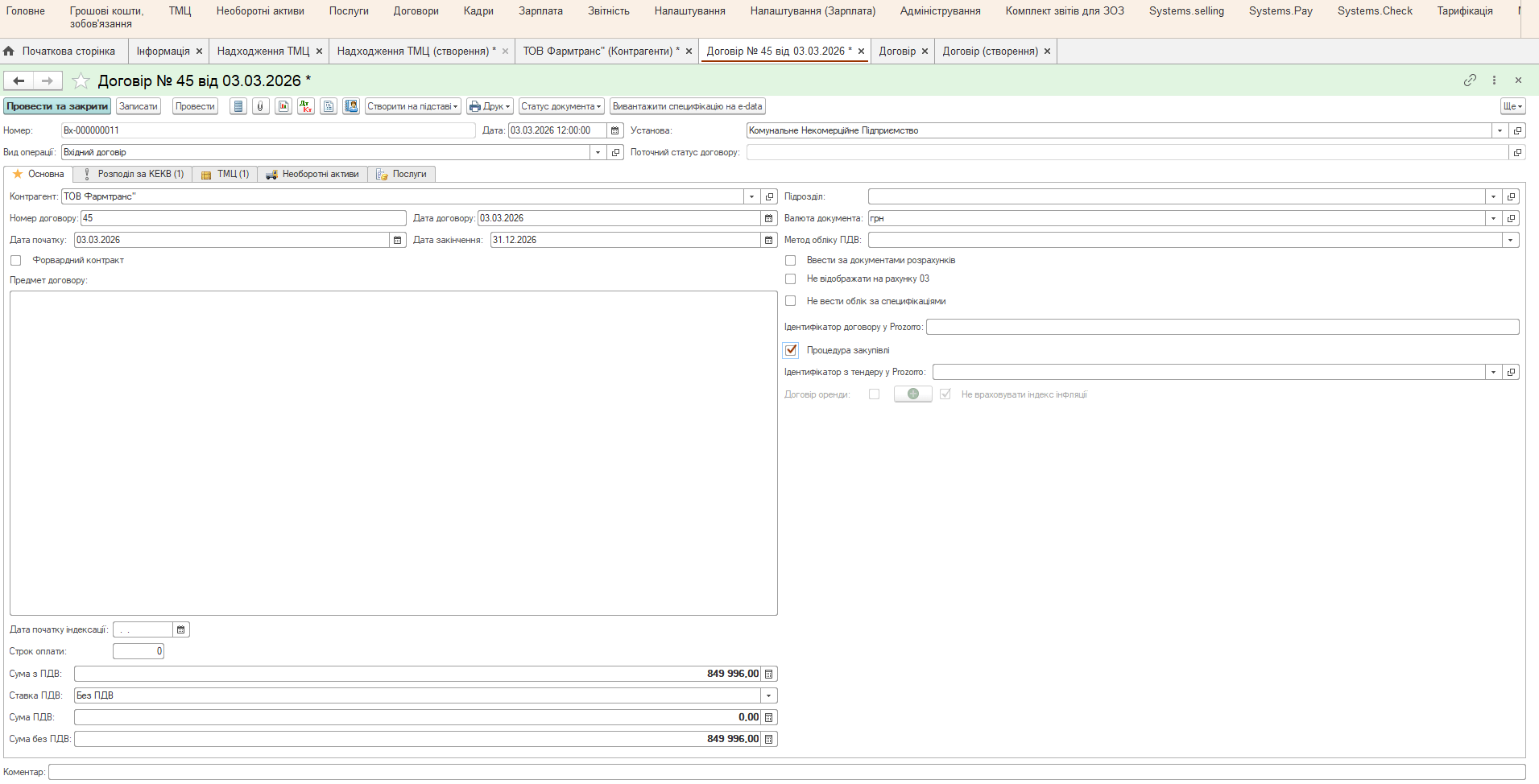
Task: Click Провести button
Action: point(195,106)
